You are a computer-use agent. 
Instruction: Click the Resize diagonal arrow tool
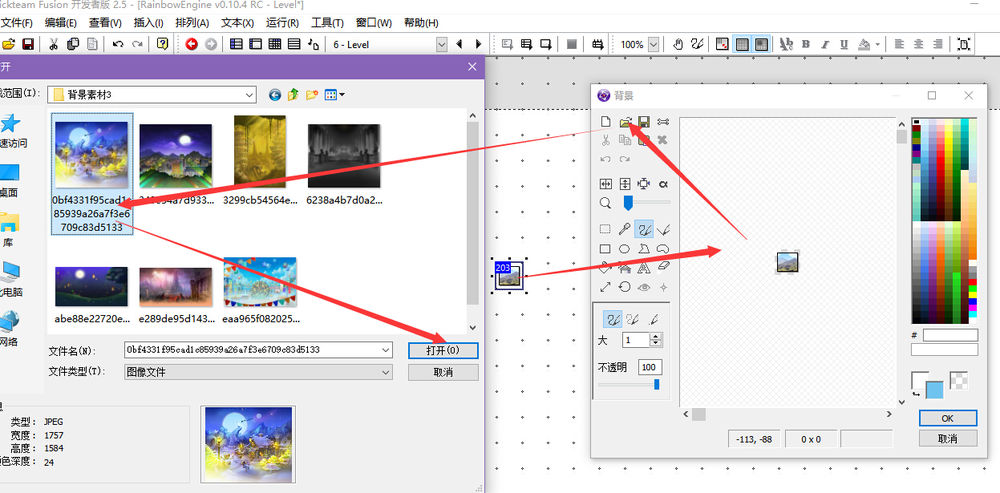coord(606,287)
